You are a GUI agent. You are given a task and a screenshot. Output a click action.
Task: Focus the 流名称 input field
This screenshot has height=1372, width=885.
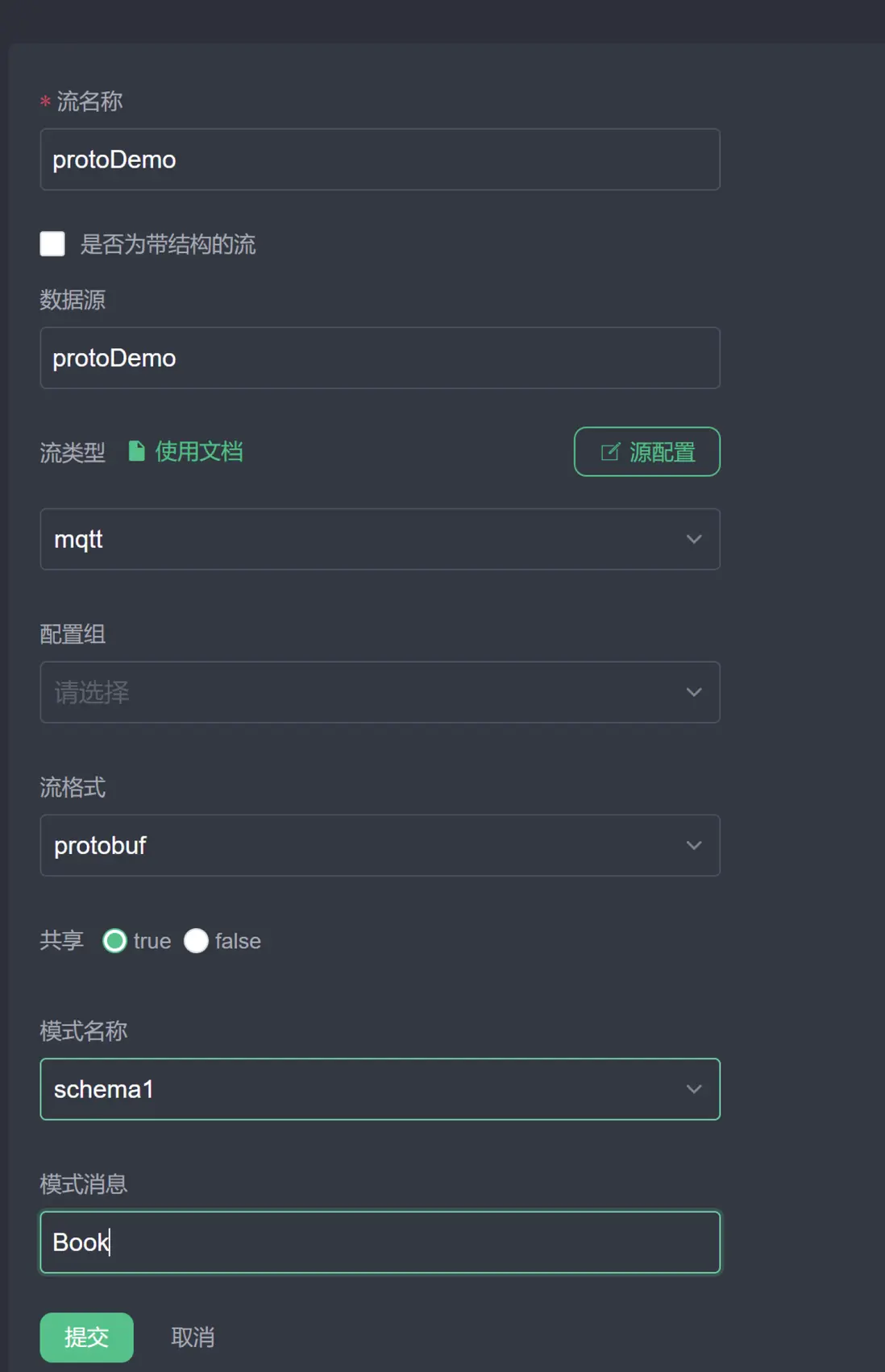[x=380, y=160]
